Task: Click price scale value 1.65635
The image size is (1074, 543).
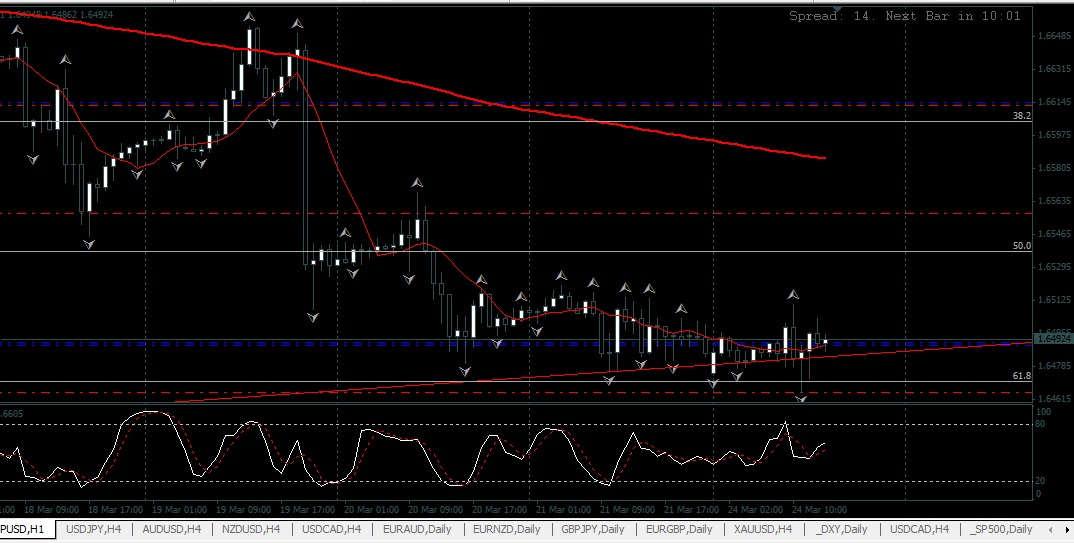Action: 1055,201
